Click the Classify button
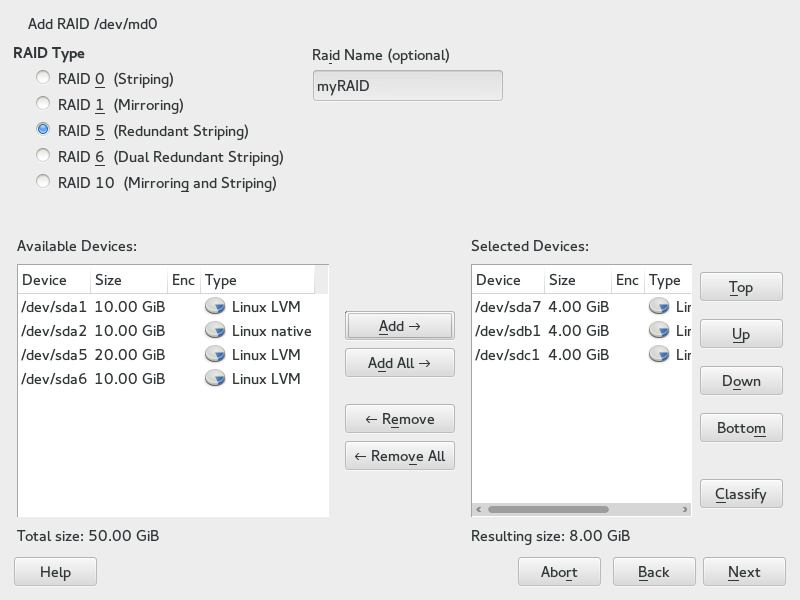The height and width of the screenshot is (600, 800). point(741,493)
